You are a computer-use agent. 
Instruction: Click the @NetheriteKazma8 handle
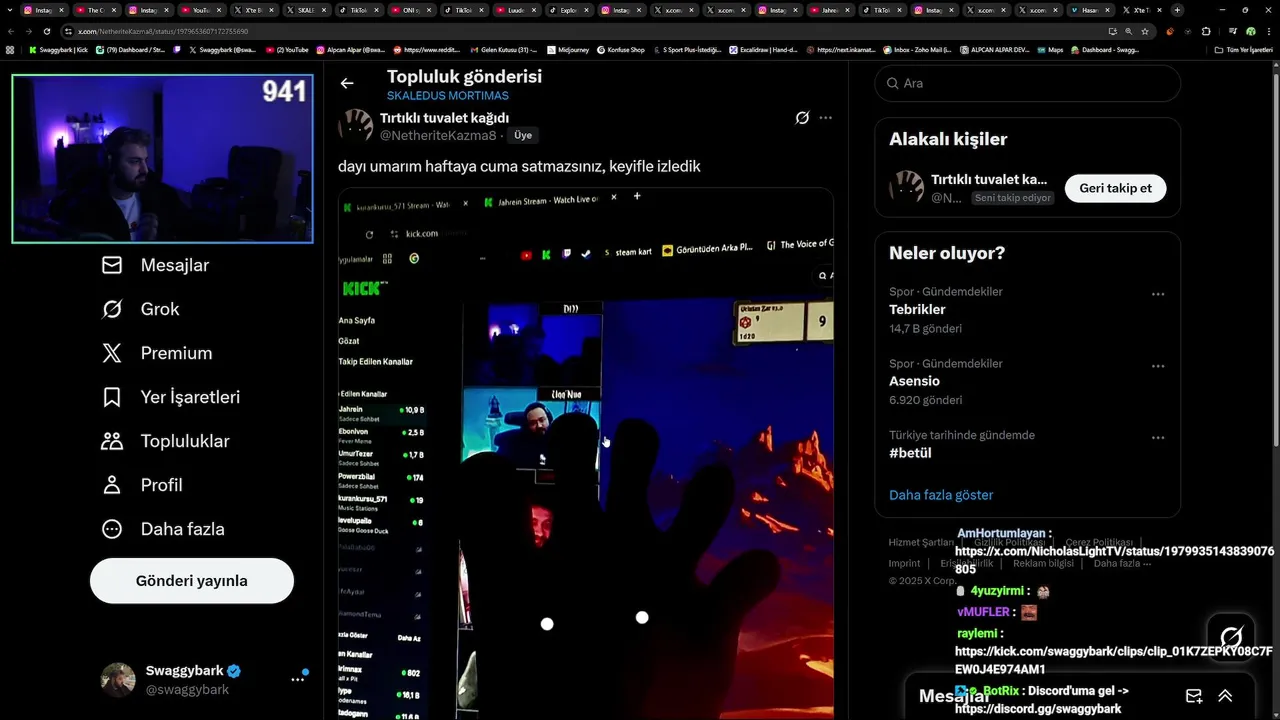pos(438,135)
